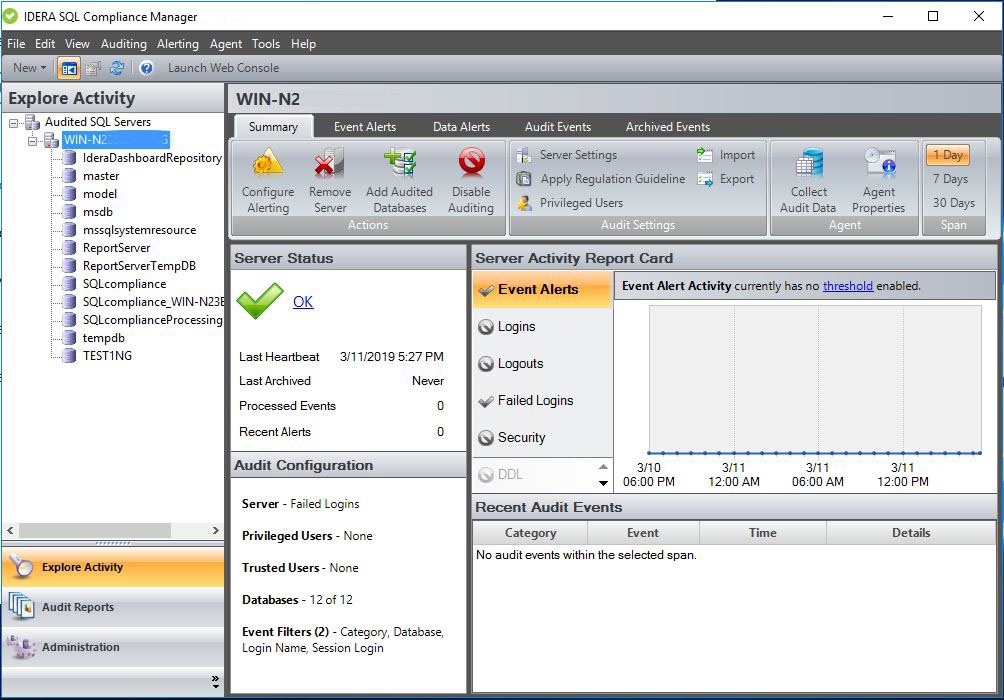1004x700 pixels.
Task: Open the Audit Reports navigation pane
Action: [113, 607]
